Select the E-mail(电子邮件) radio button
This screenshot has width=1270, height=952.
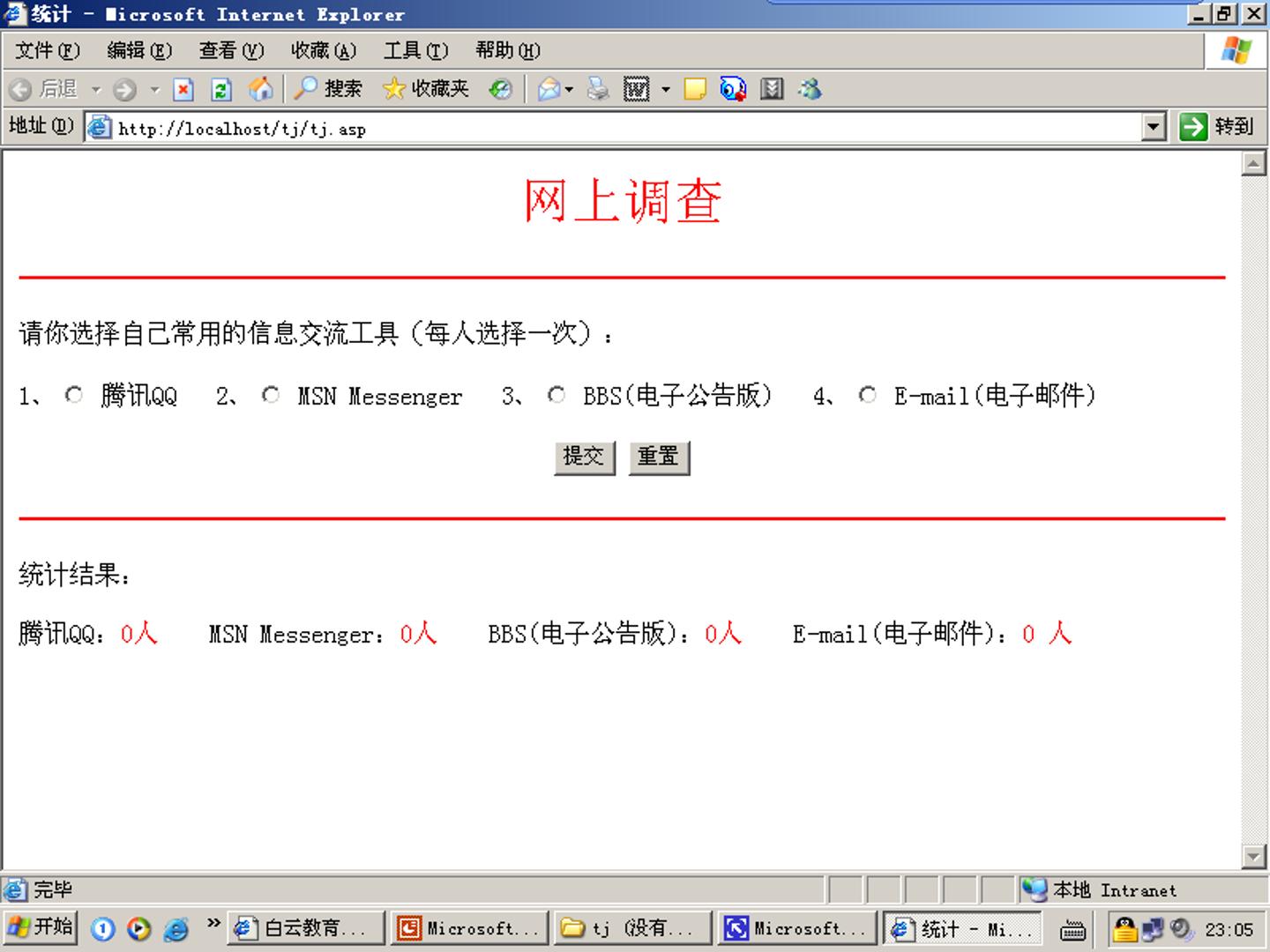click(868, 396)
